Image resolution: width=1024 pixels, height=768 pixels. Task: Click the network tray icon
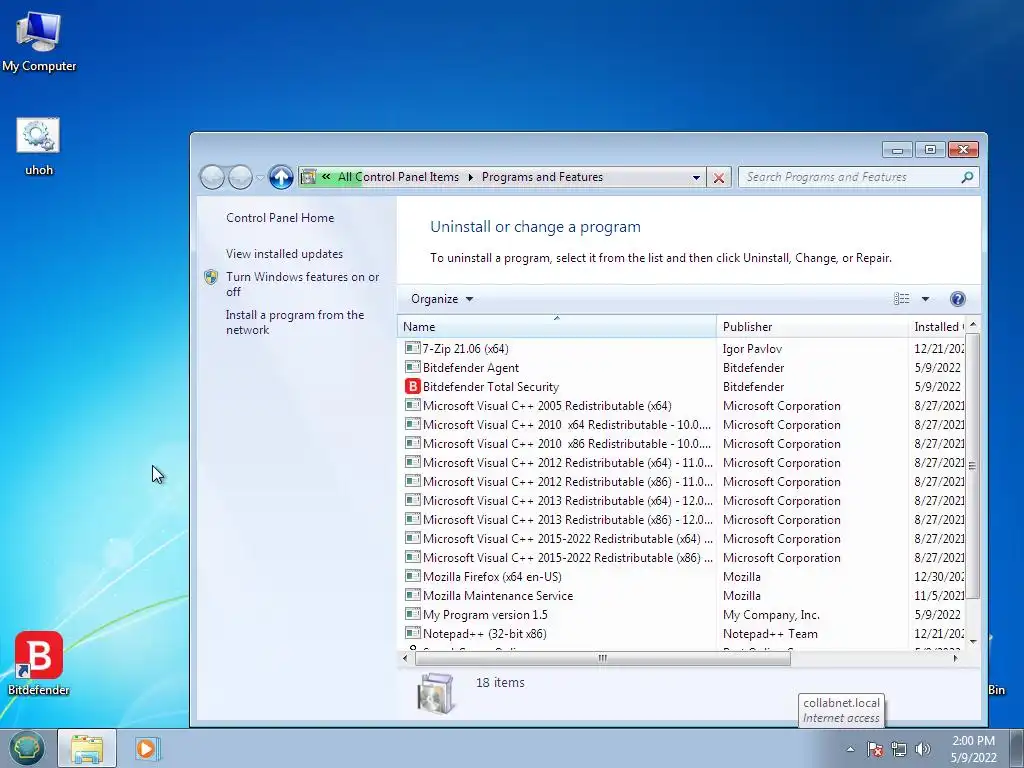coord(899,749)
